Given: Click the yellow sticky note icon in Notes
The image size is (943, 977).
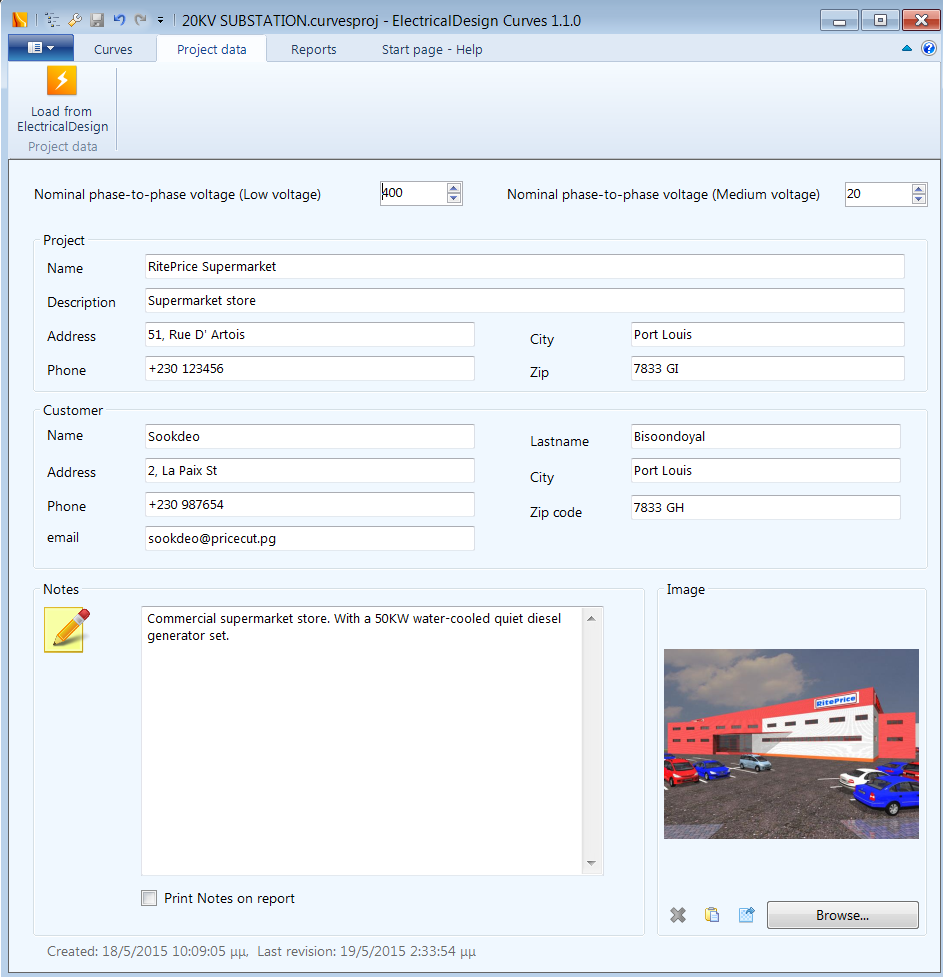Looking at the screenshot, I should (x=63, y=629).
